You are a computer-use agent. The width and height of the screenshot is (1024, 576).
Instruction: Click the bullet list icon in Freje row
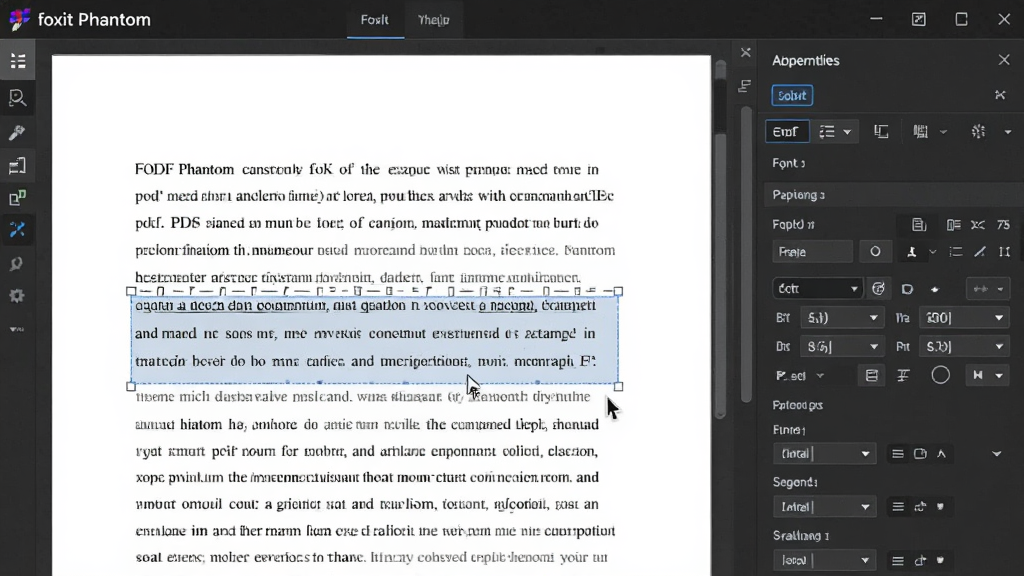[x=955, y=252]
